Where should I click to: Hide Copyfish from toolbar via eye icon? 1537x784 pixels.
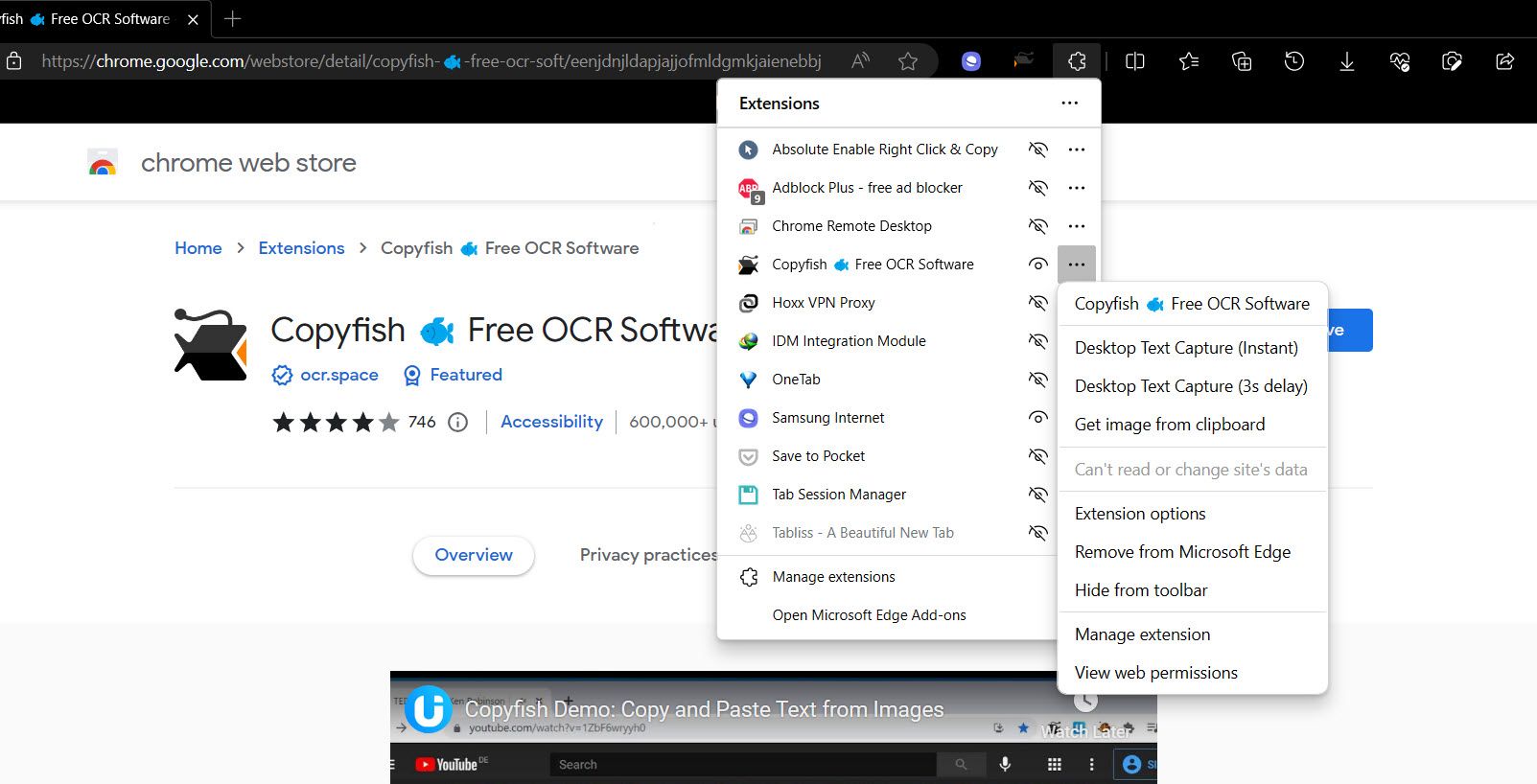coord(1037,265)
